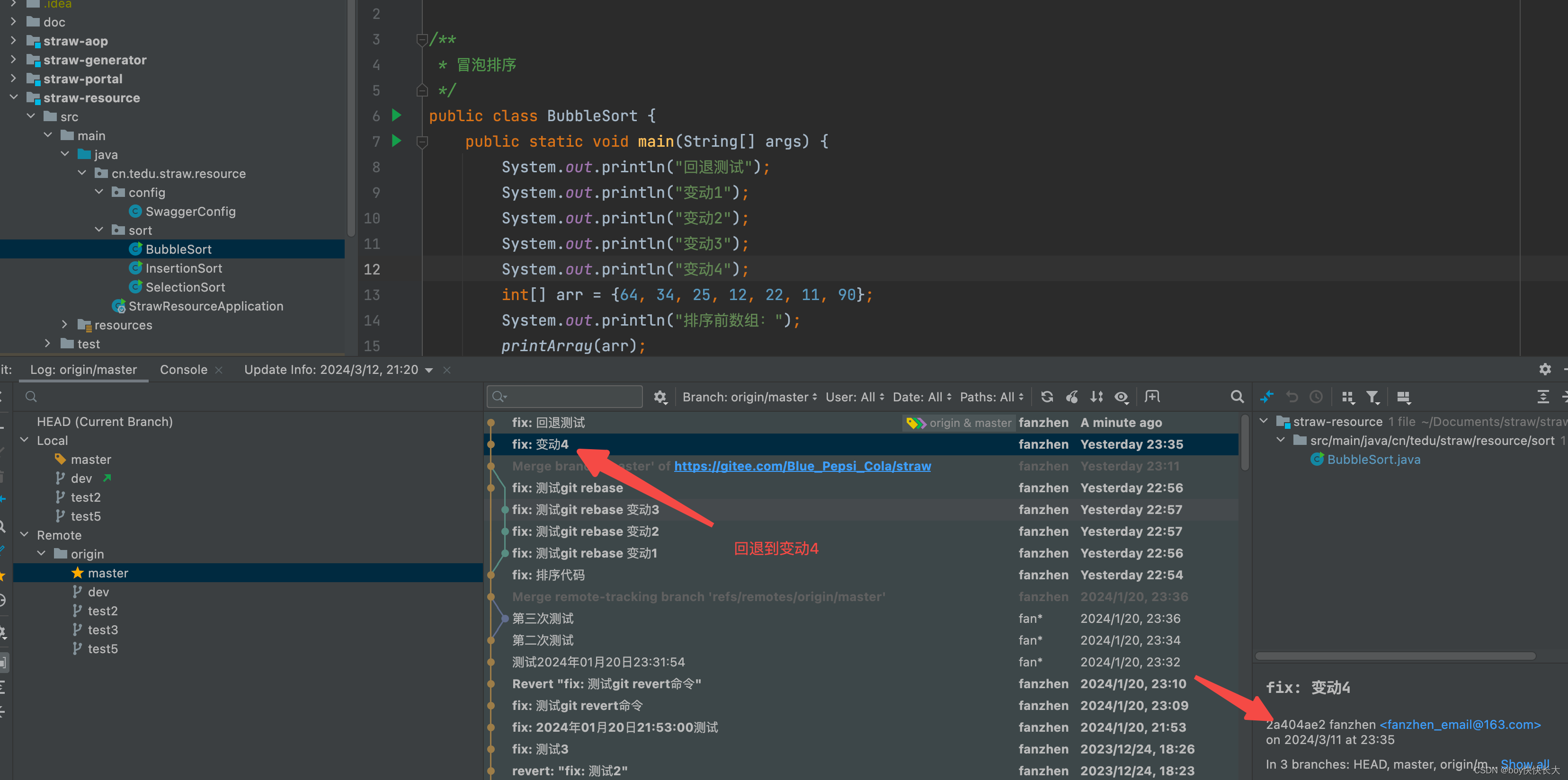Open the User: All filter dropdown

pos(855,397)
